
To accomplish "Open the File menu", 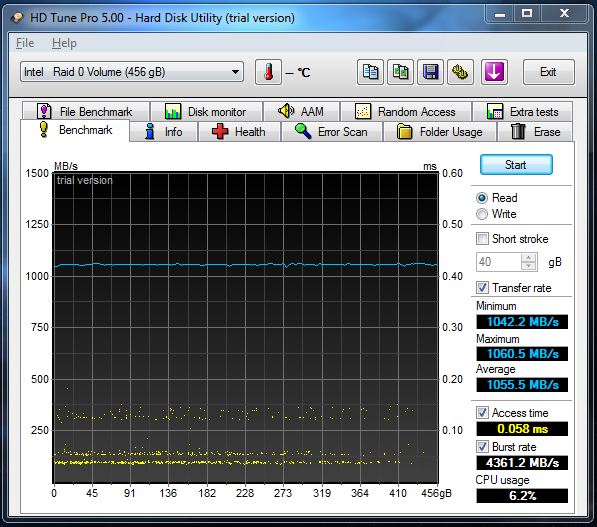I will (25, 43).
